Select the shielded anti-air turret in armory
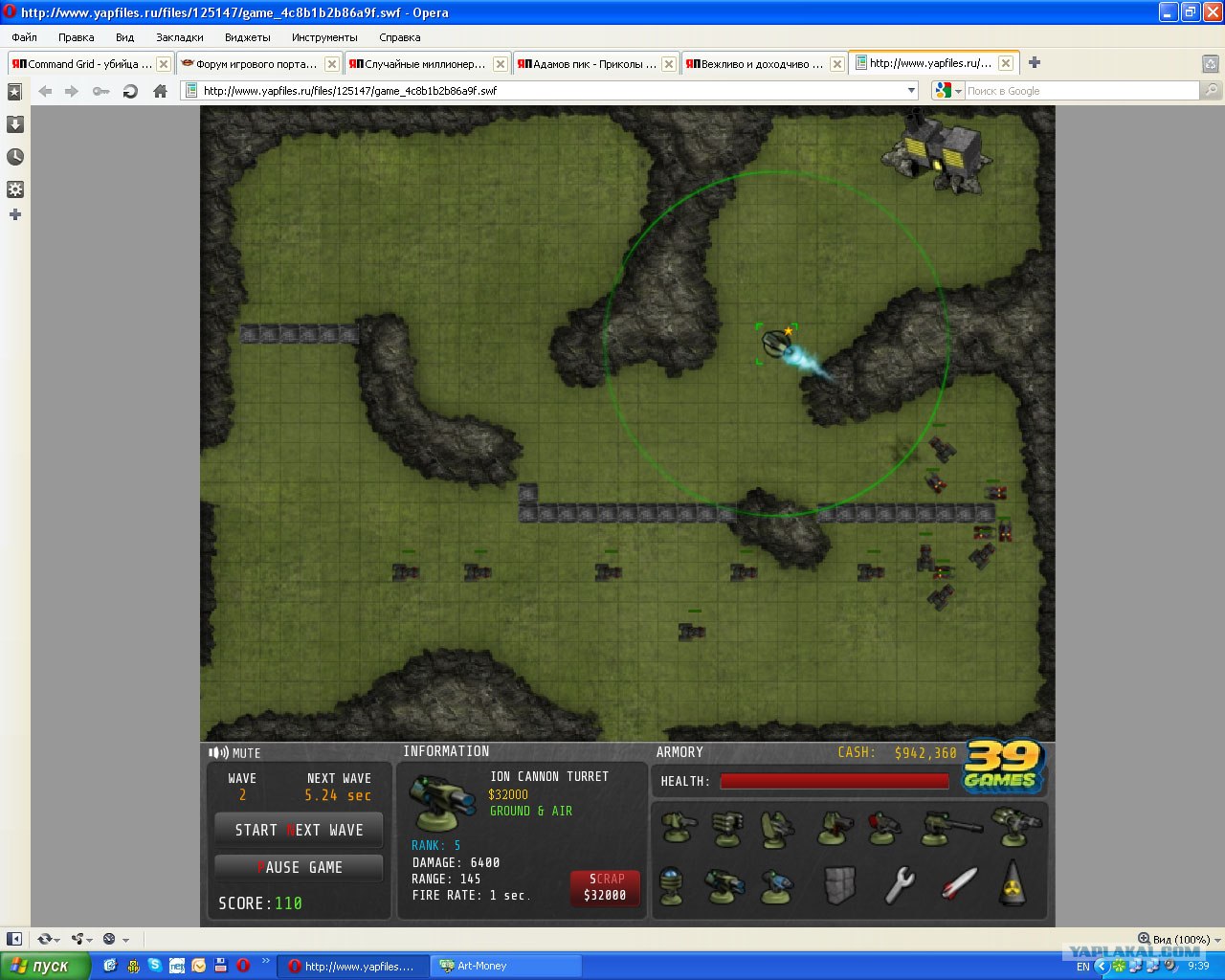The width and height of the screenshot is (1225, 980). click(777, 829)
